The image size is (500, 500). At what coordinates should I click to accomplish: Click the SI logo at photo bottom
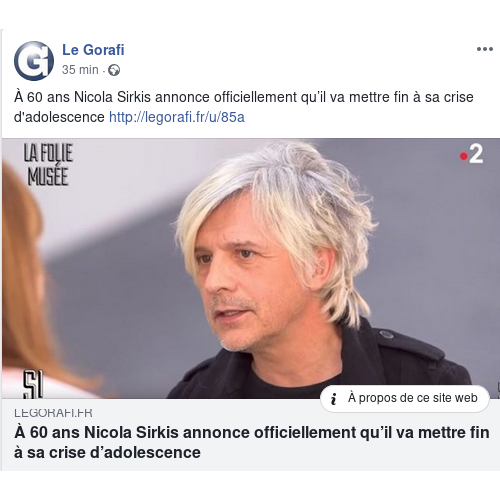tap(33, 385)
